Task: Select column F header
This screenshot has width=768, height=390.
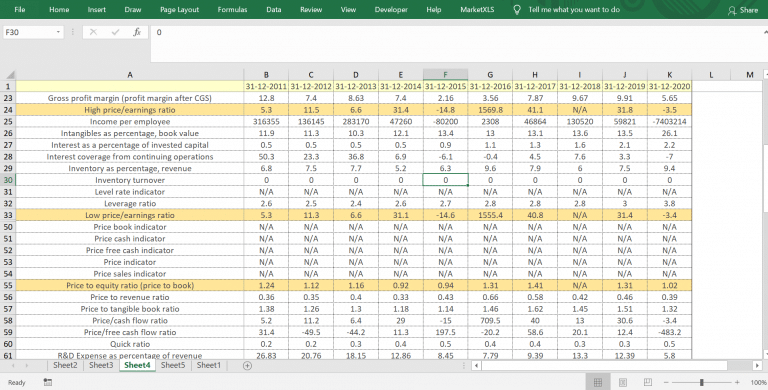Action: pos(445,75)
